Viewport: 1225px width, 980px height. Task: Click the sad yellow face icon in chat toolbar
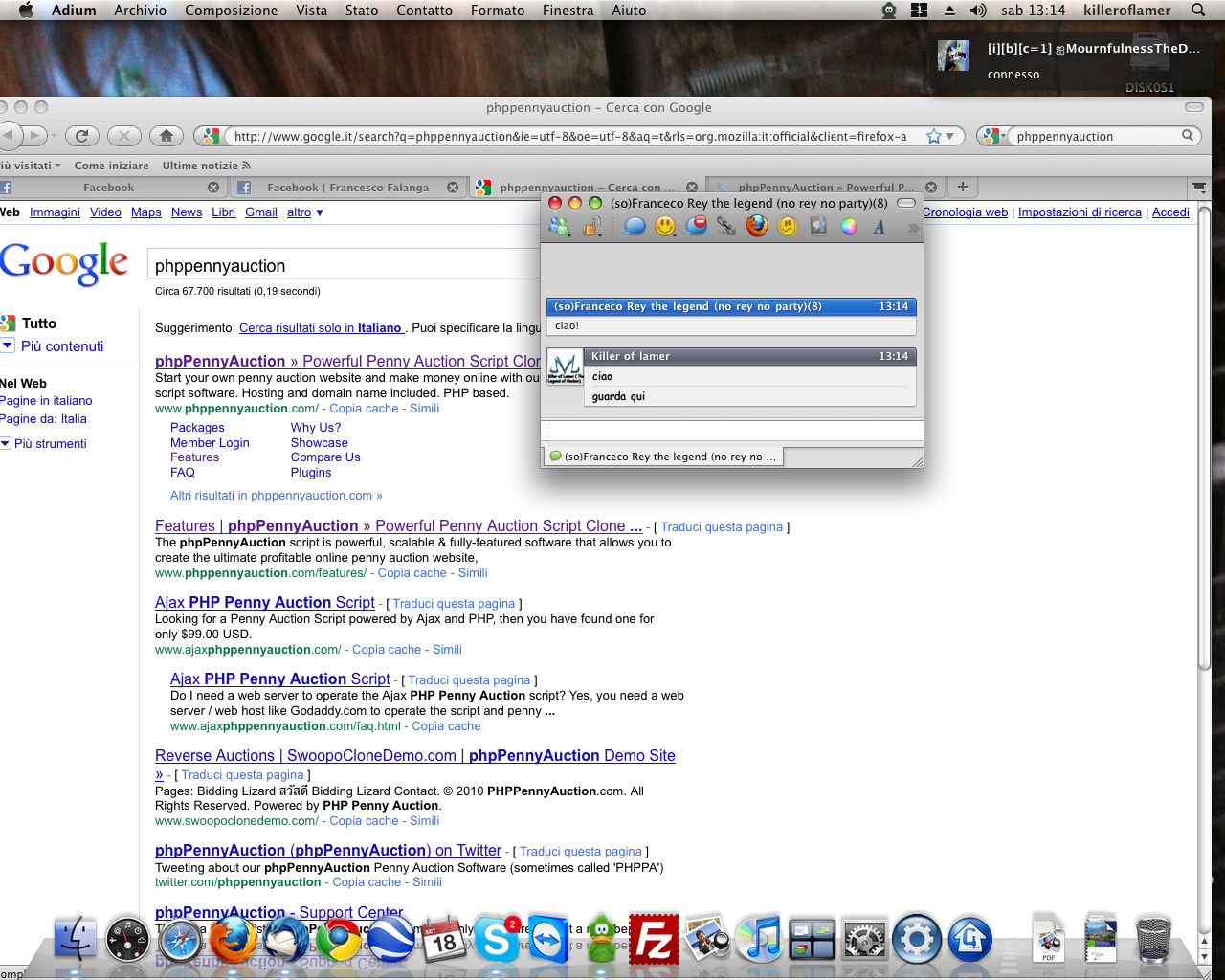pos(788,227)
